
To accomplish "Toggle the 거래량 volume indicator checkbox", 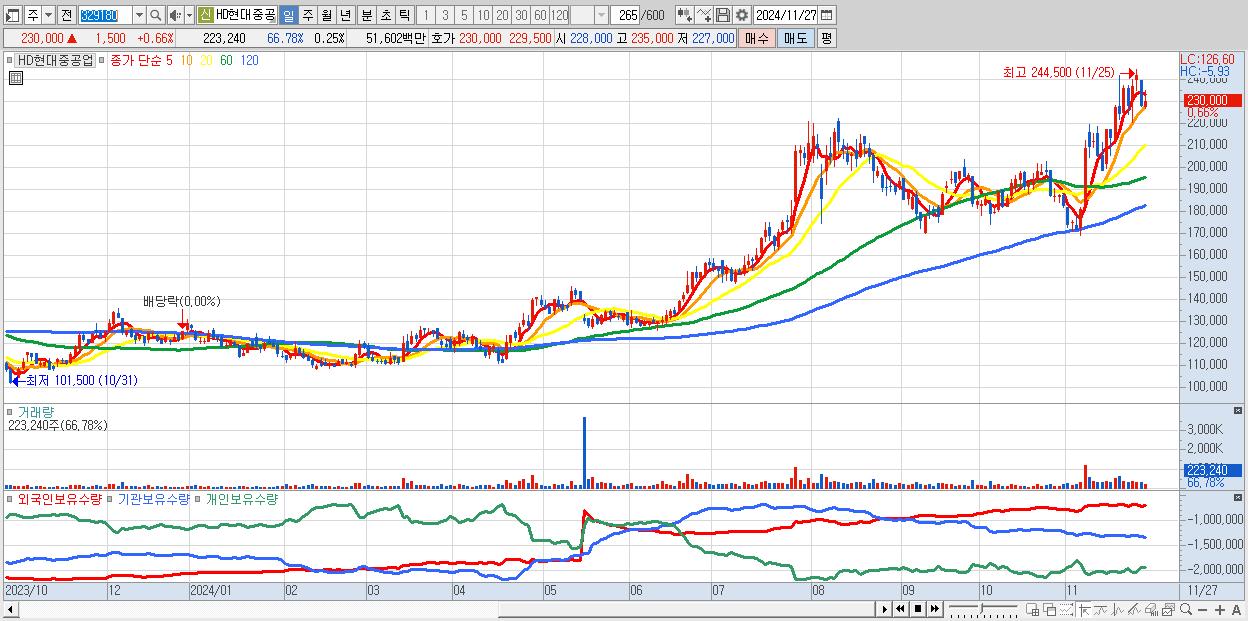I will 12,411.
